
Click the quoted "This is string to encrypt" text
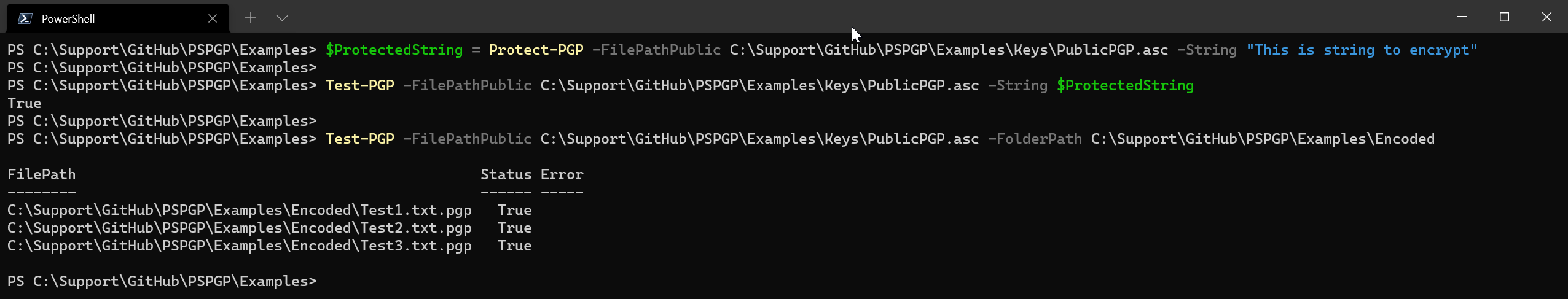[x=1362, y=50]
